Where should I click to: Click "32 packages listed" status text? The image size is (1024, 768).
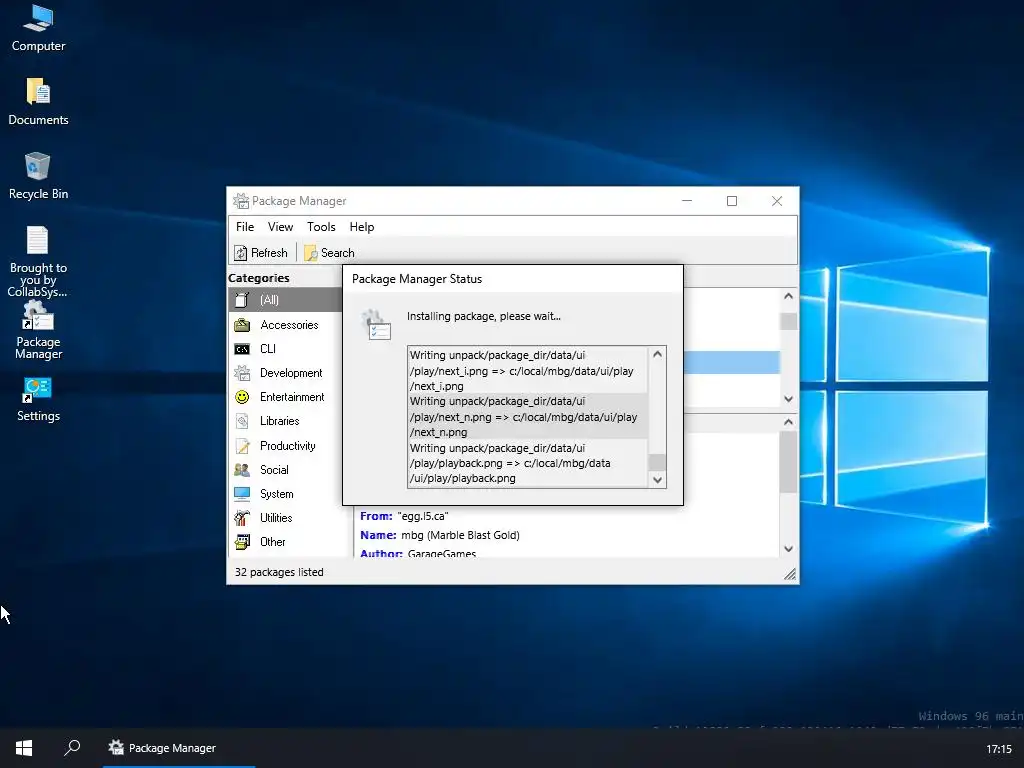point(279,572)
